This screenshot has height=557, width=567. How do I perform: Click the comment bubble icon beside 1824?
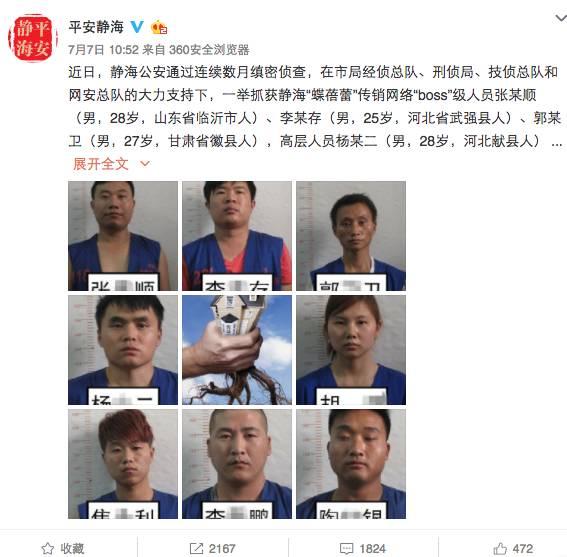pyautogui.click(x=346, y=549)
